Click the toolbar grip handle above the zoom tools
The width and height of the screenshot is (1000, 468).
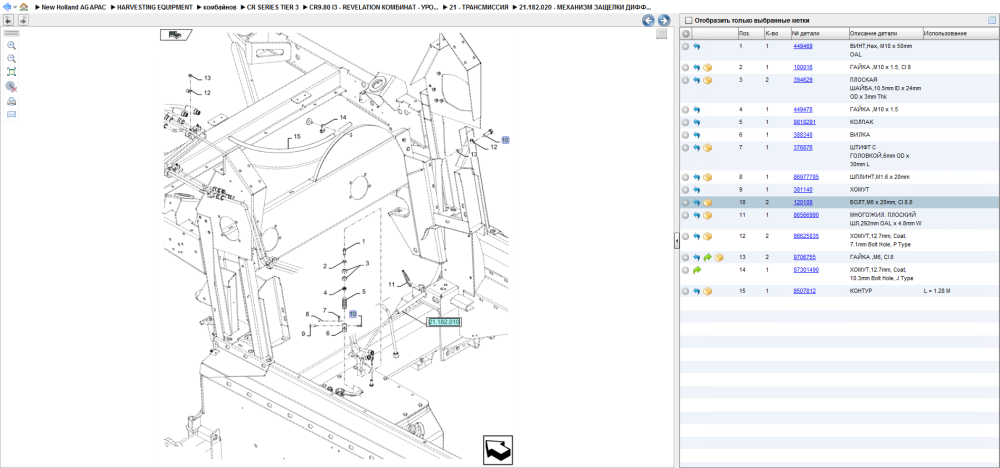(11, 33)
